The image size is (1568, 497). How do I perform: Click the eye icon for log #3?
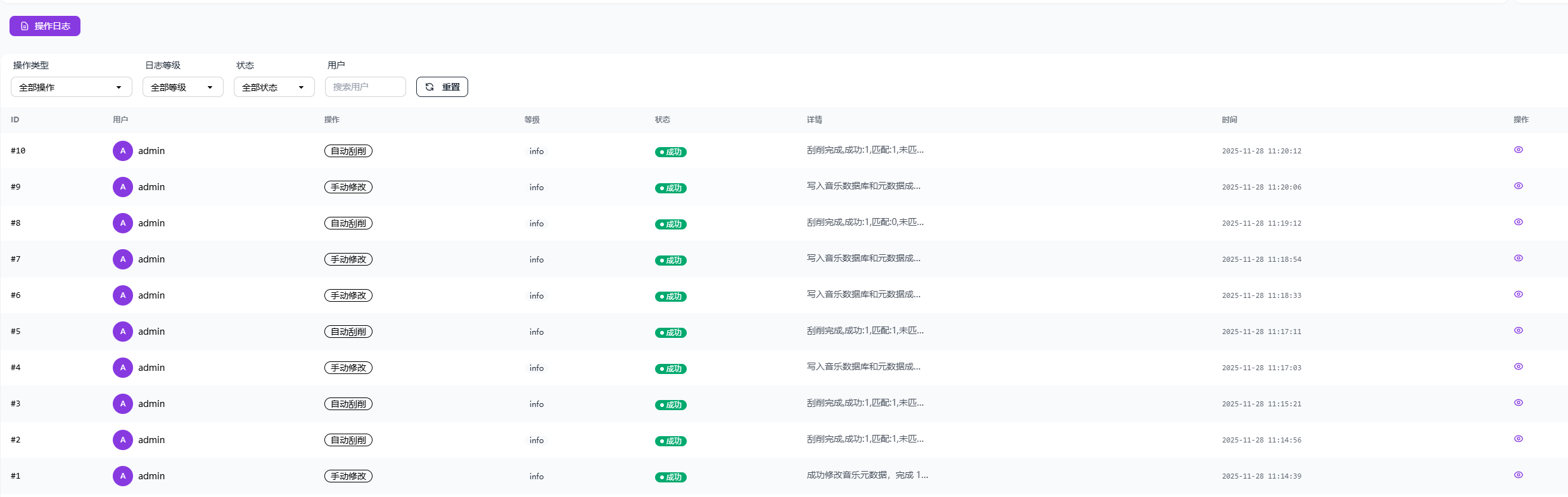pyautogui.click(x=1518, y=403)
